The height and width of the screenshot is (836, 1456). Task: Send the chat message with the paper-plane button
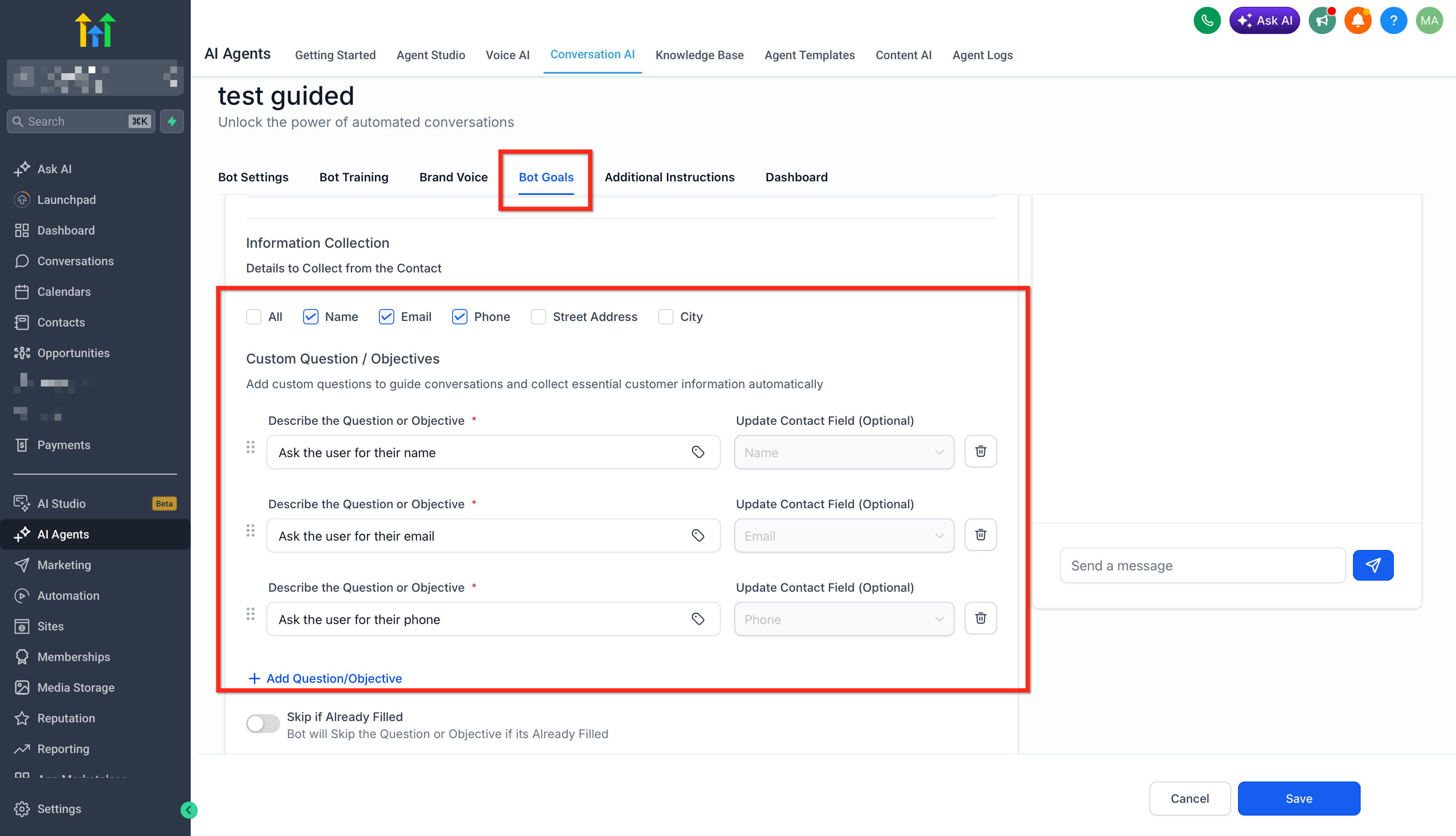click(1372, 566)
